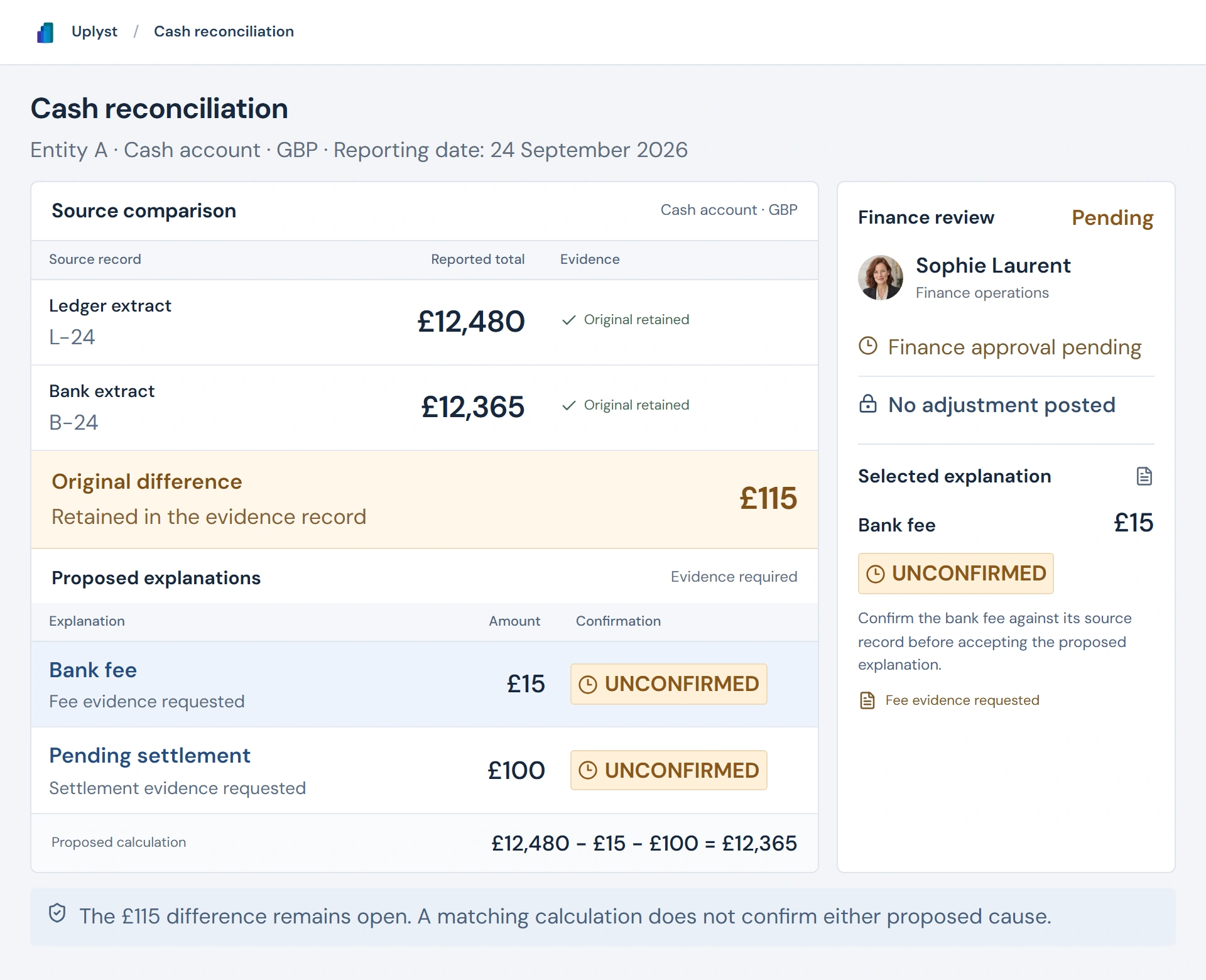The height and width of the screenshot is (980, 1206).
Task: Click the £12,365 bank total
Action: point(473,407)
